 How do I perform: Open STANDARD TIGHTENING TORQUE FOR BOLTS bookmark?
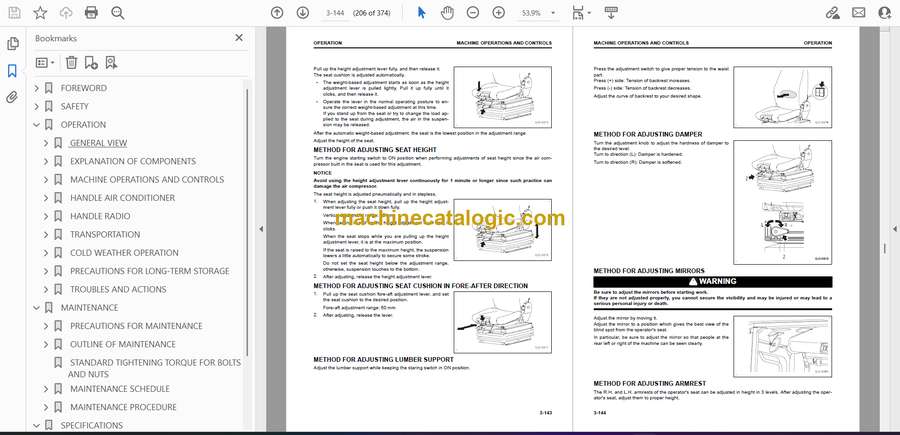(154, 368)
